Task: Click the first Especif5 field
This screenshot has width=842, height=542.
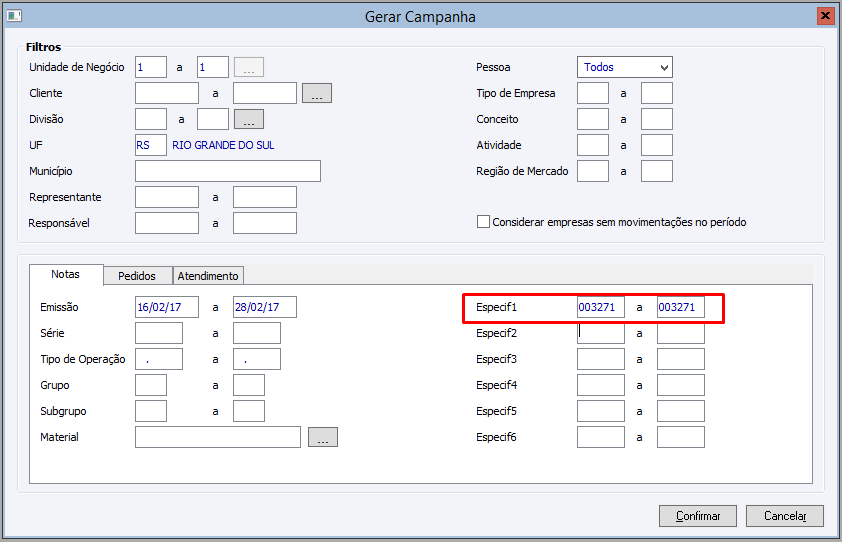Action: click(x=601, y=411)
